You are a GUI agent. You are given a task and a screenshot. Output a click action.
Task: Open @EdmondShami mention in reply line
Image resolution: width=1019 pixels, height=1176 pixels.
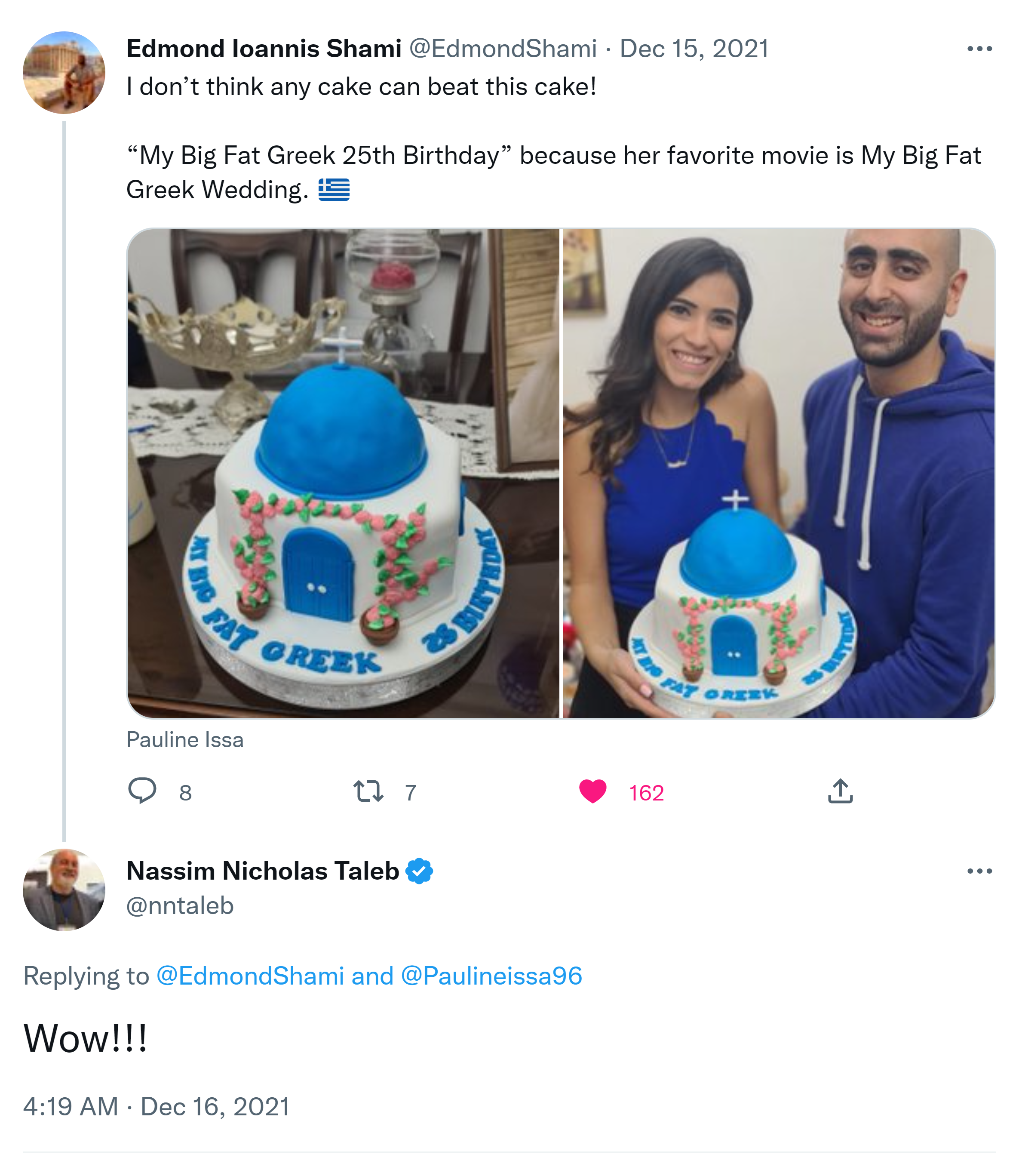click(250, 976)
